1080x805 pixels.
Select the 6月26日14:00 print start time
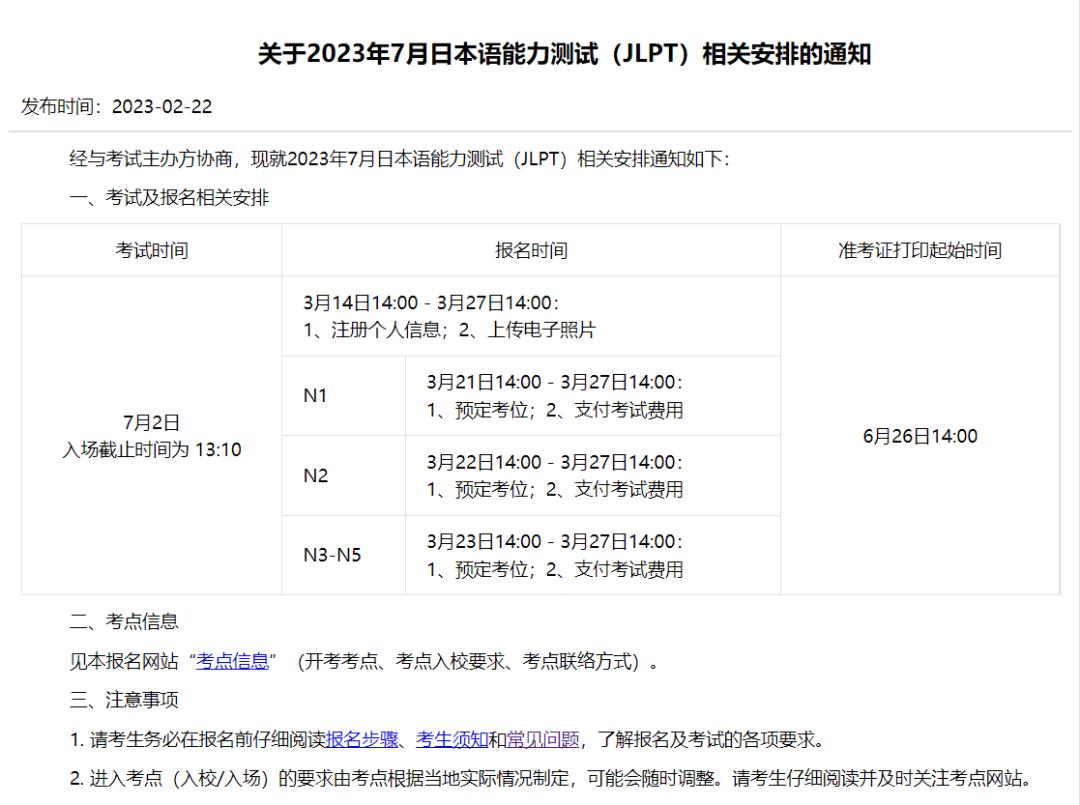click(x=920, y=436)
